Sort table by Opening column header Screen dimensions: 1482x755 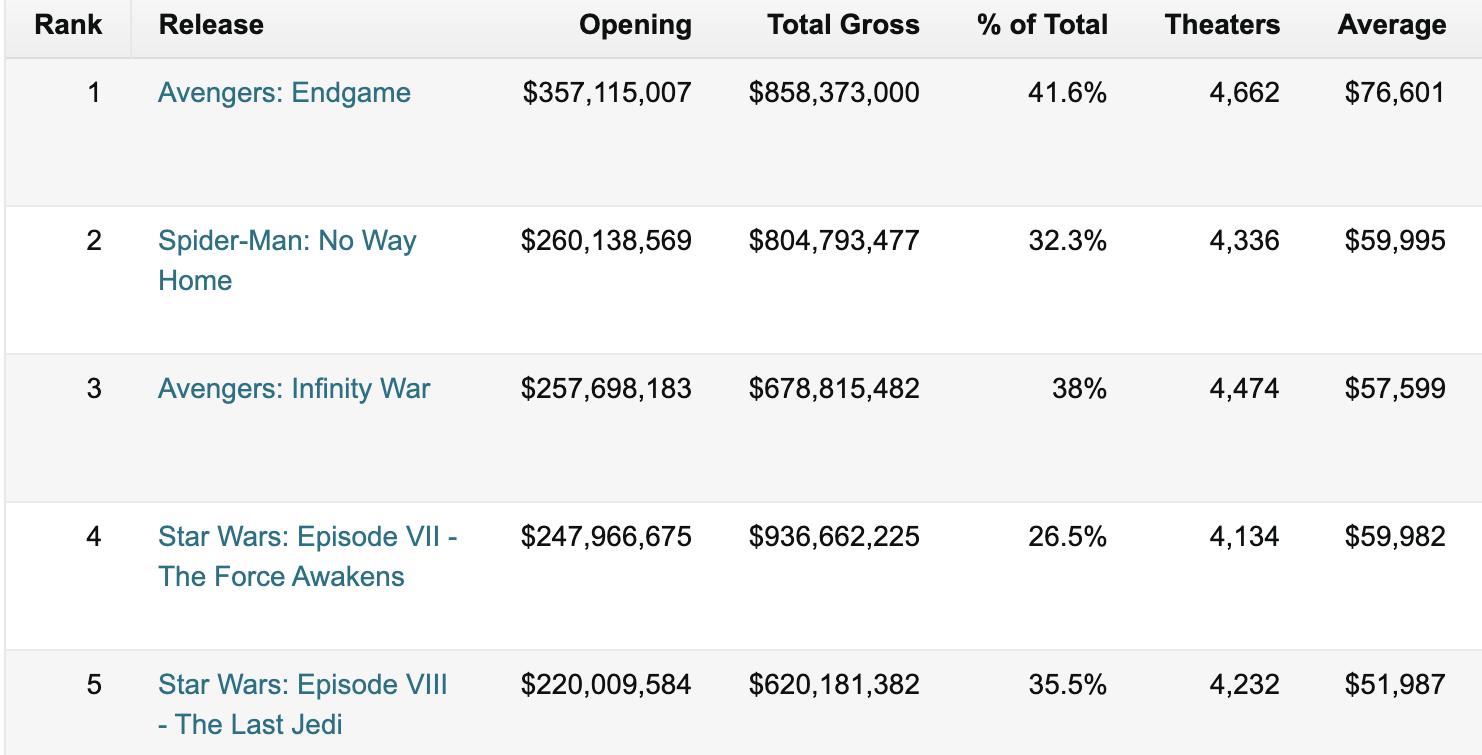pos(635,25)
